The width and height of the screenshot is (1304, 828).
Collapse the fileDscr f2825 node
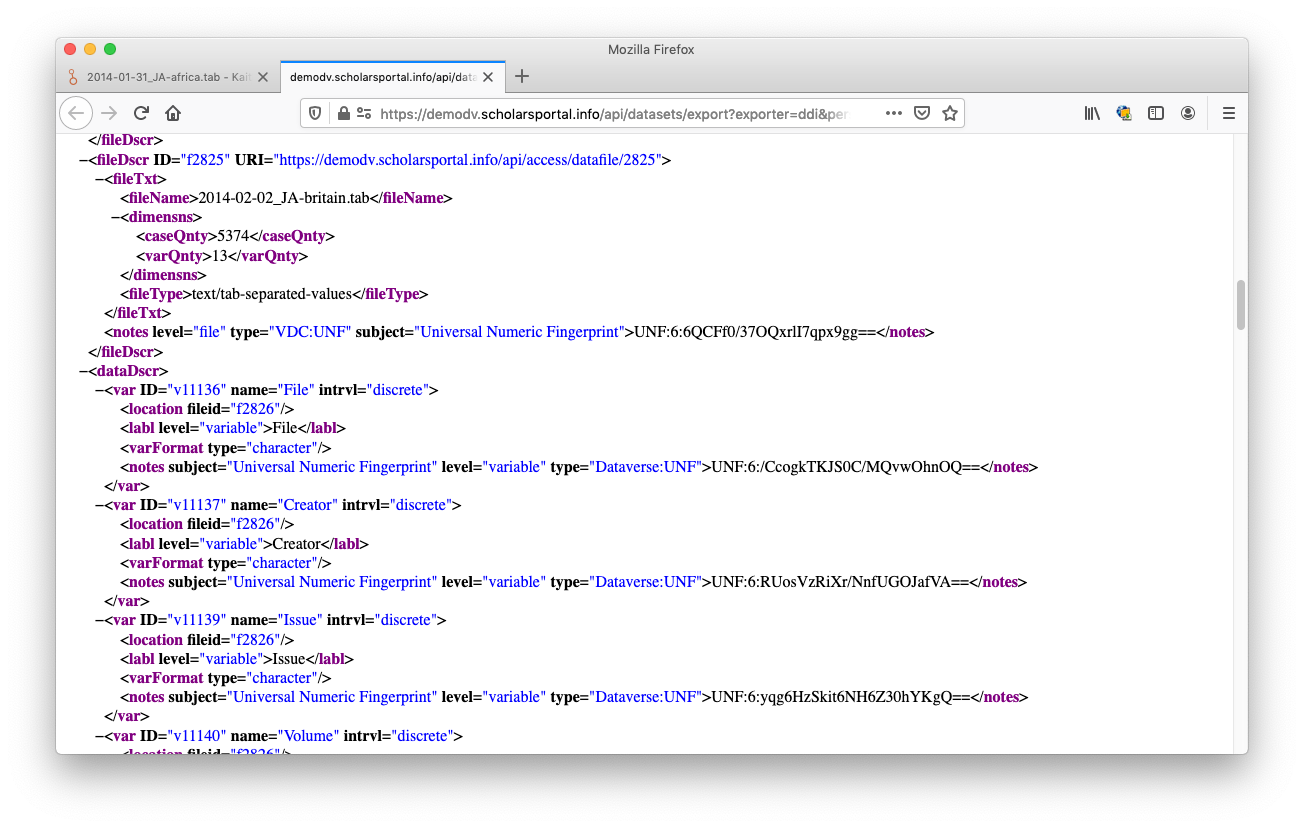(85, 160)
